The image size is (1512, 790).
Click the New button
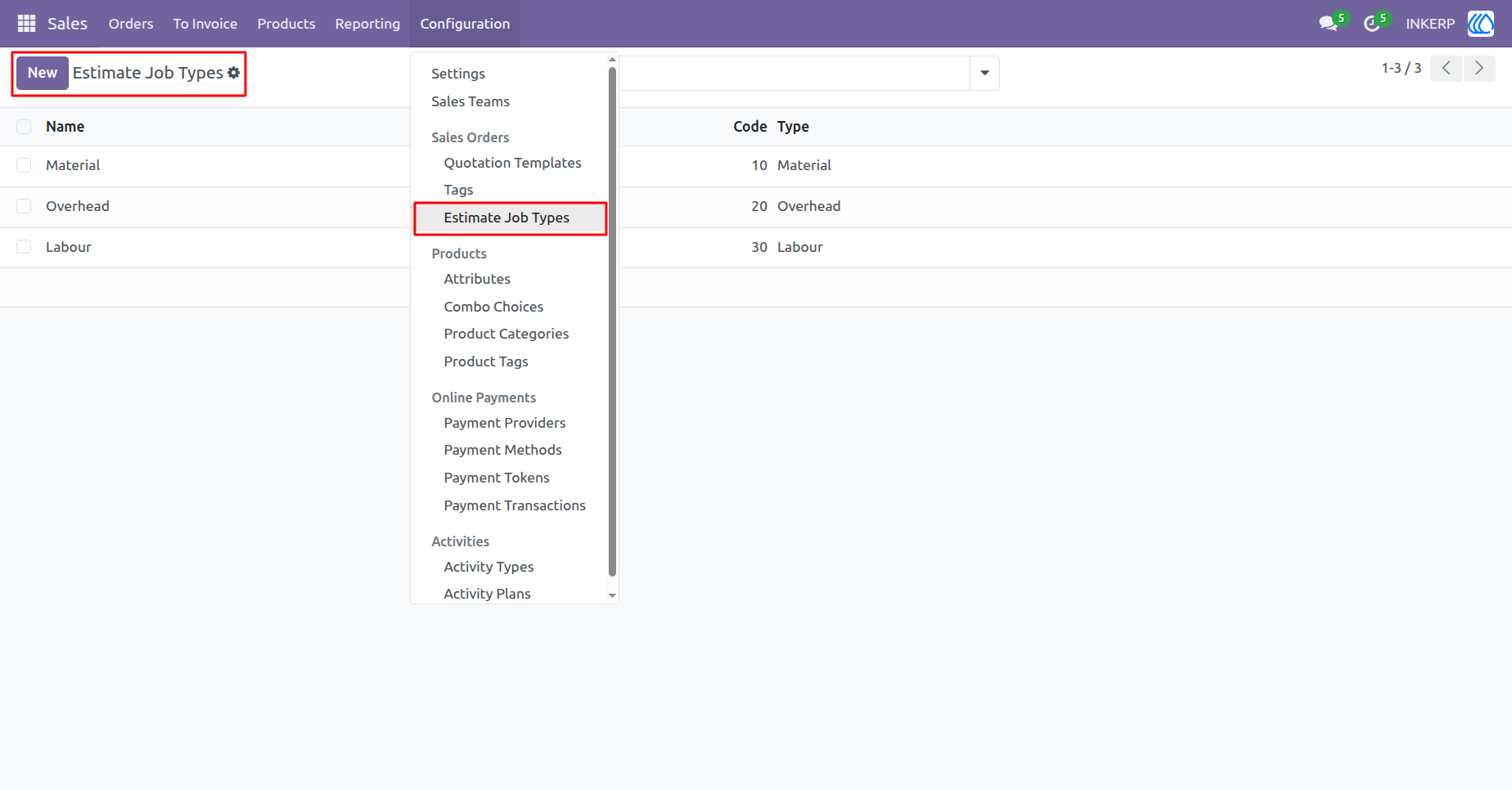43,73
